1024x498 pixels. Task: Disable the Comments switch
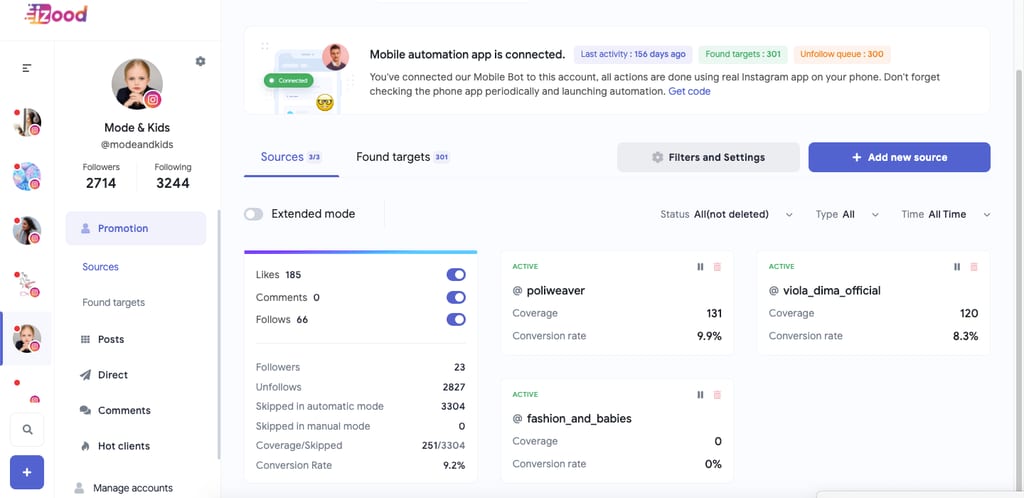[456, 297]
